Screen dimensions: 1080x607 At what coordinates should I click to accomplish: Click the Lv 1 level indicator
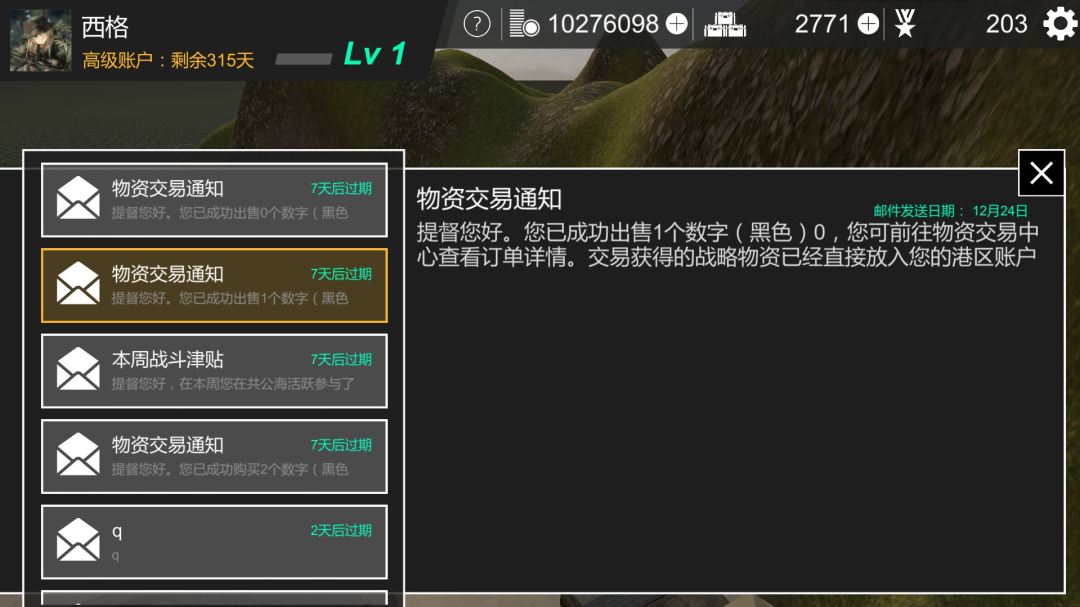coord(375,54)
